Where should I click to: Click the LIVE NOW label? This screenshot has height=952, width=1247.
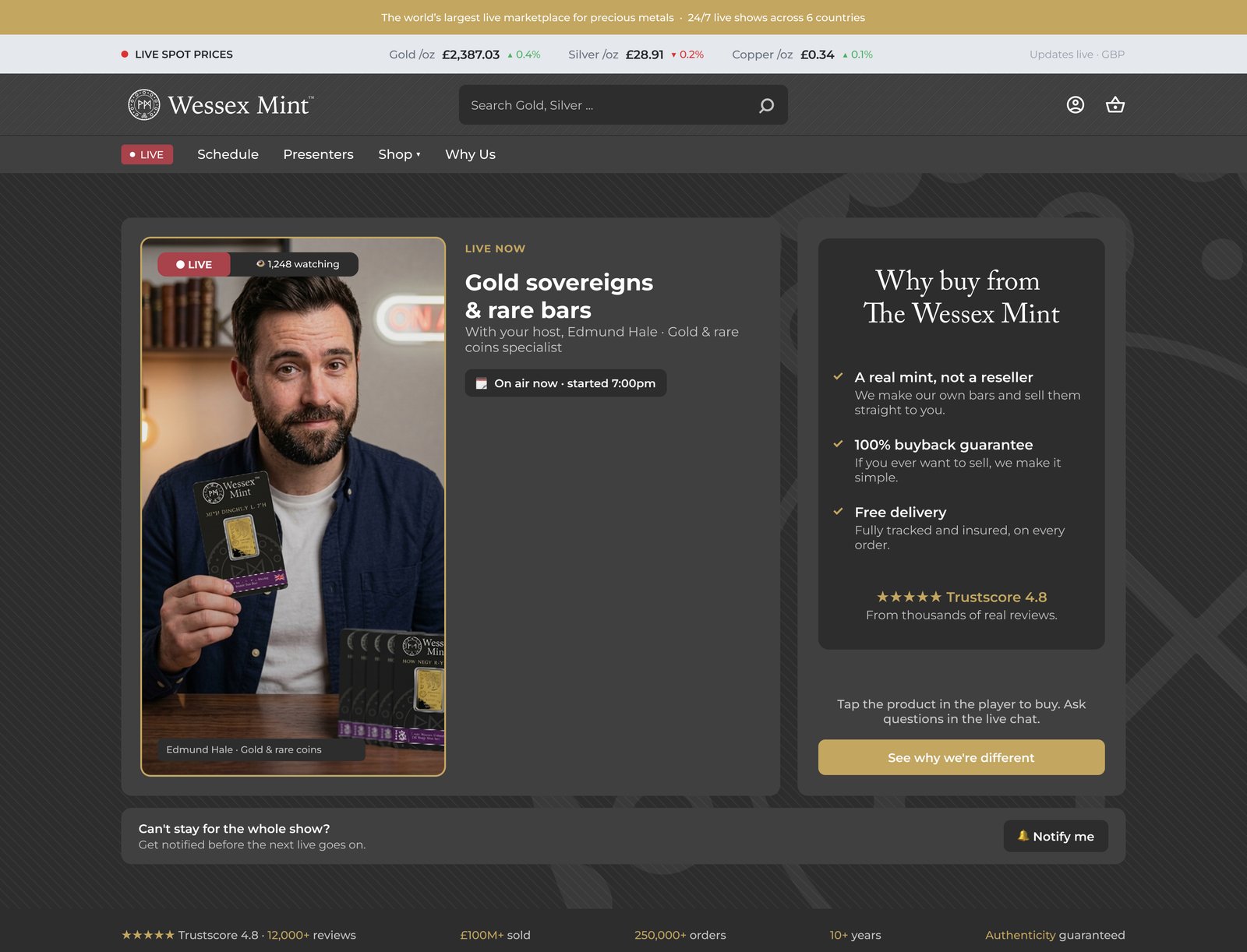(x=495, y=249)
